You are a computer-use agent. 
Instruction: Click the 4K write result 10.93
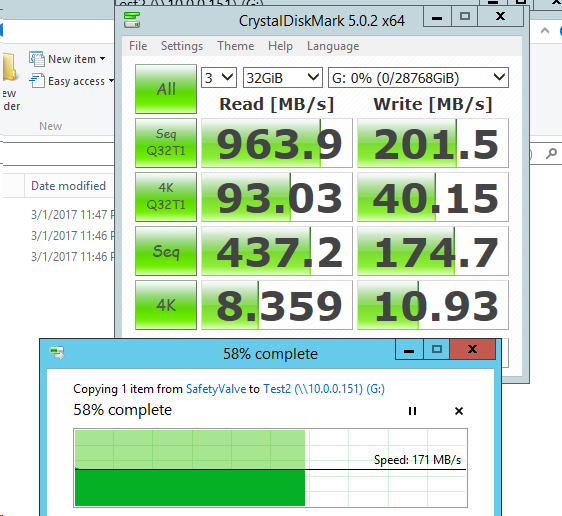coord(433,305)
